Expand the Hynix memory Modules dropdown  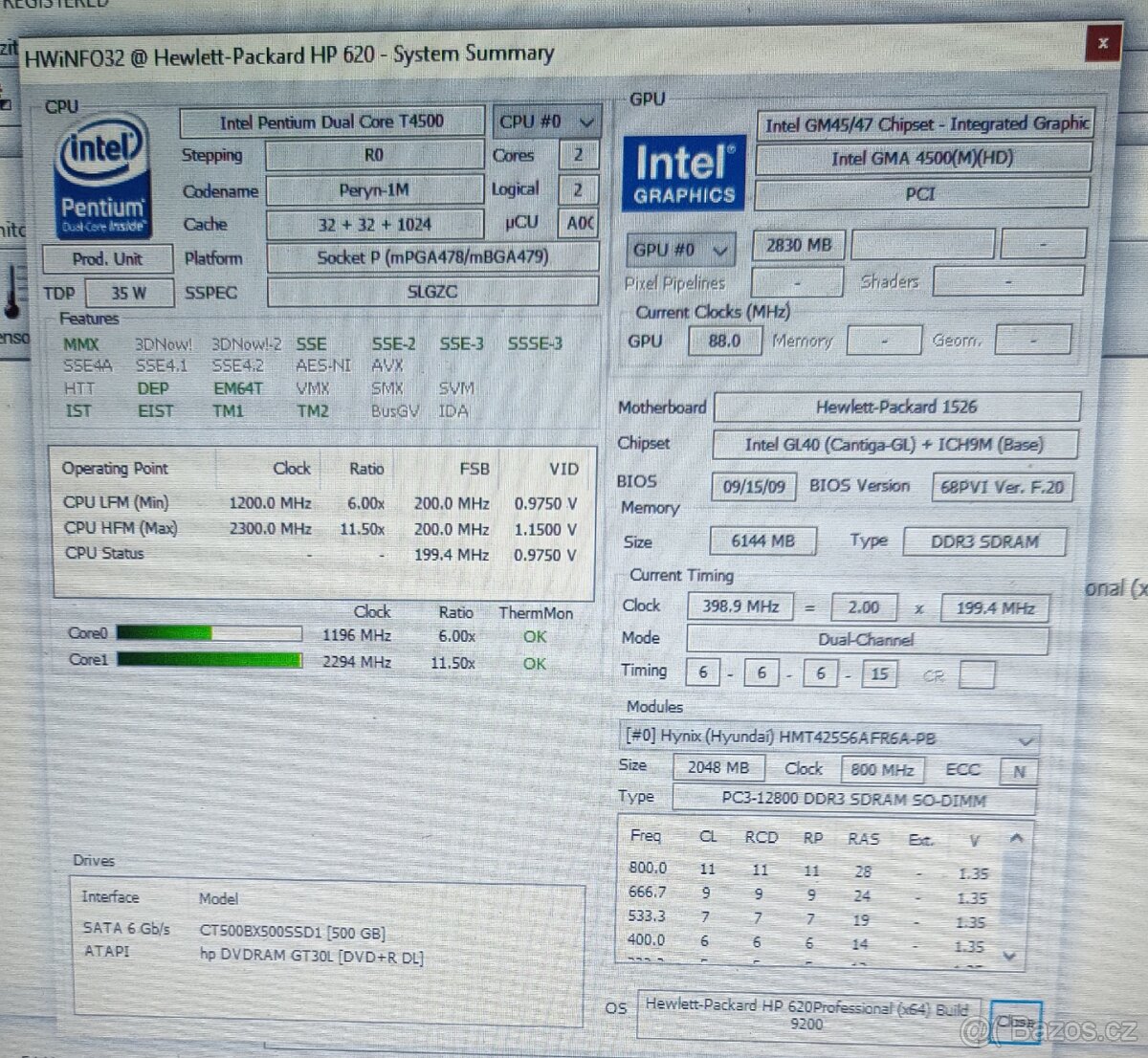pyautogui.click(x=1027, y=738)
